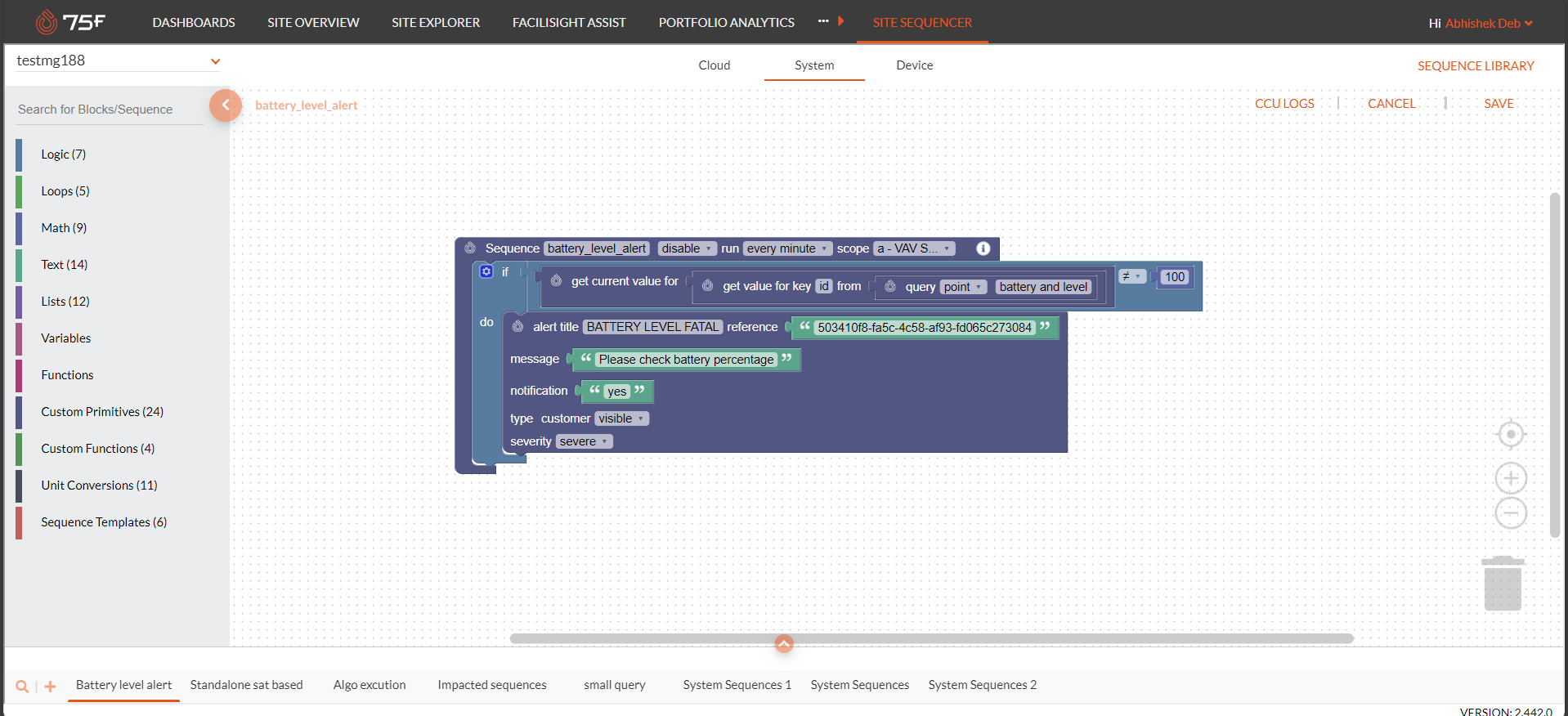Open the run every minute dropdown

click(786, 248)
